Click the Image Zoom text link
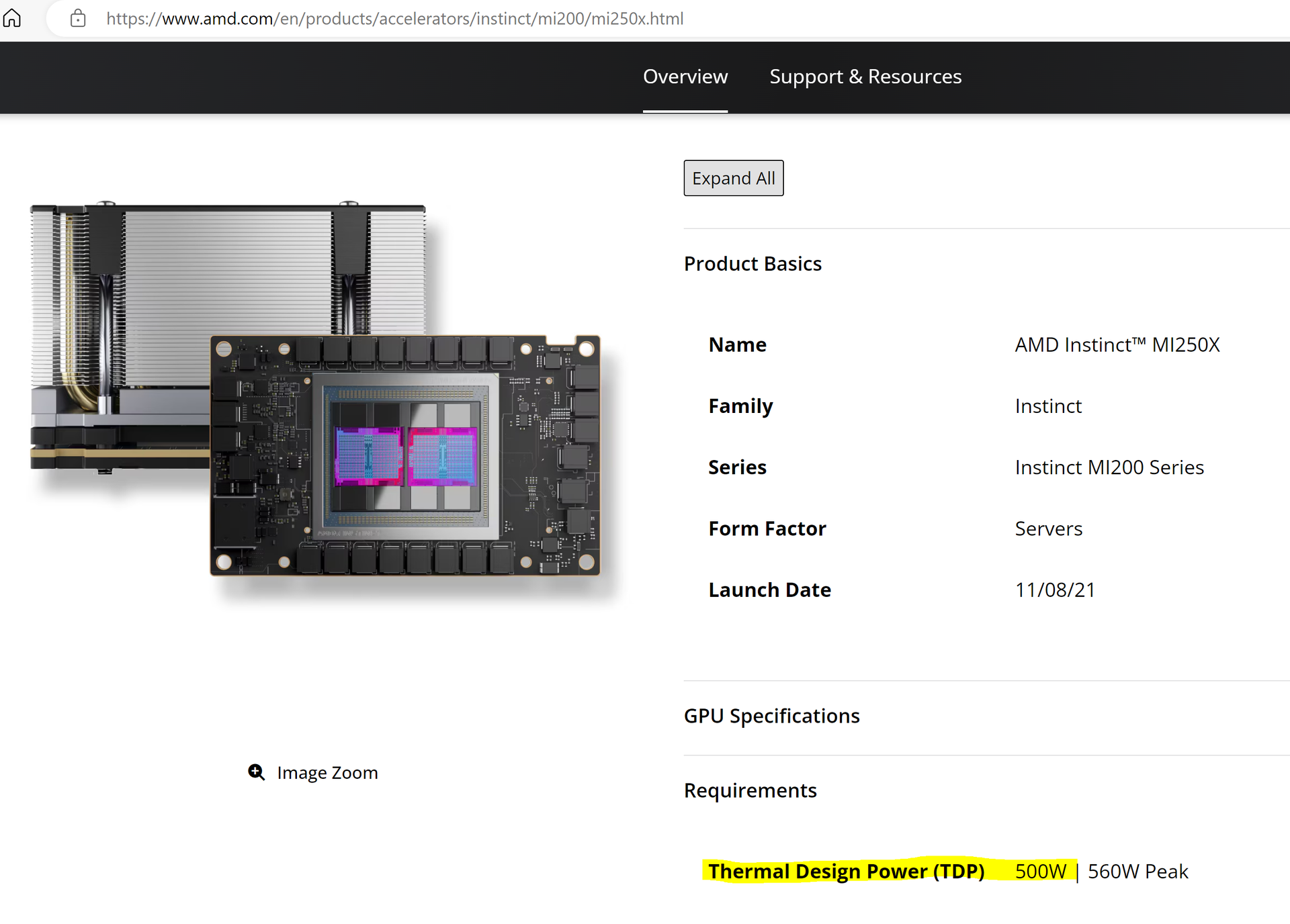 pyautogui.click(x=327, y=773)
